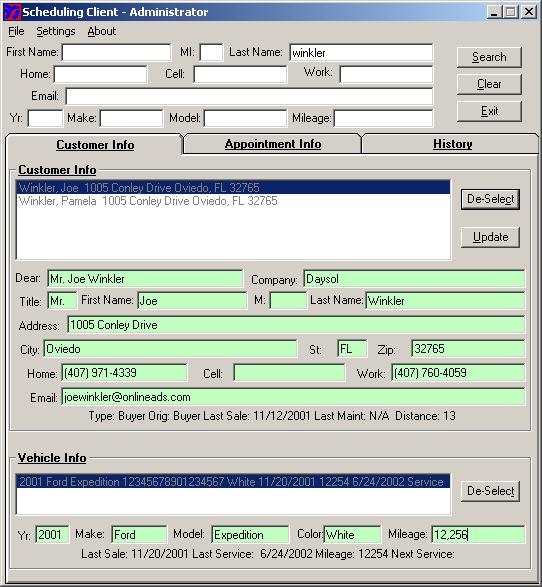Click the search Home phone field

100,74
